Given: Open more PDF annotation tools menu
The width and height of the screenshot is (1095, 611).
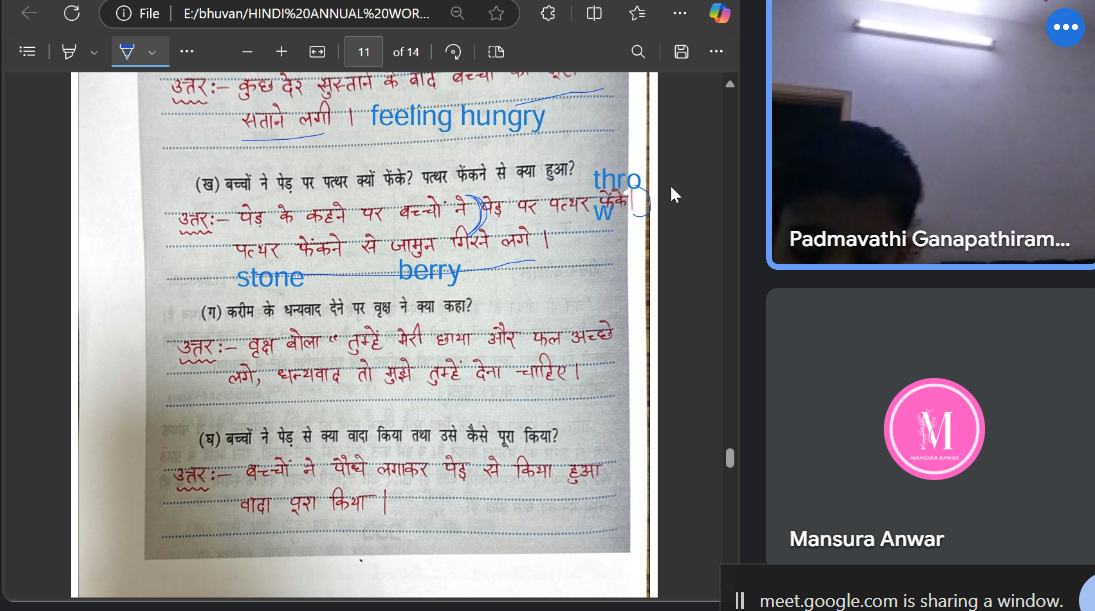Looking at the screenshot, I should click(x=187, y=51).
